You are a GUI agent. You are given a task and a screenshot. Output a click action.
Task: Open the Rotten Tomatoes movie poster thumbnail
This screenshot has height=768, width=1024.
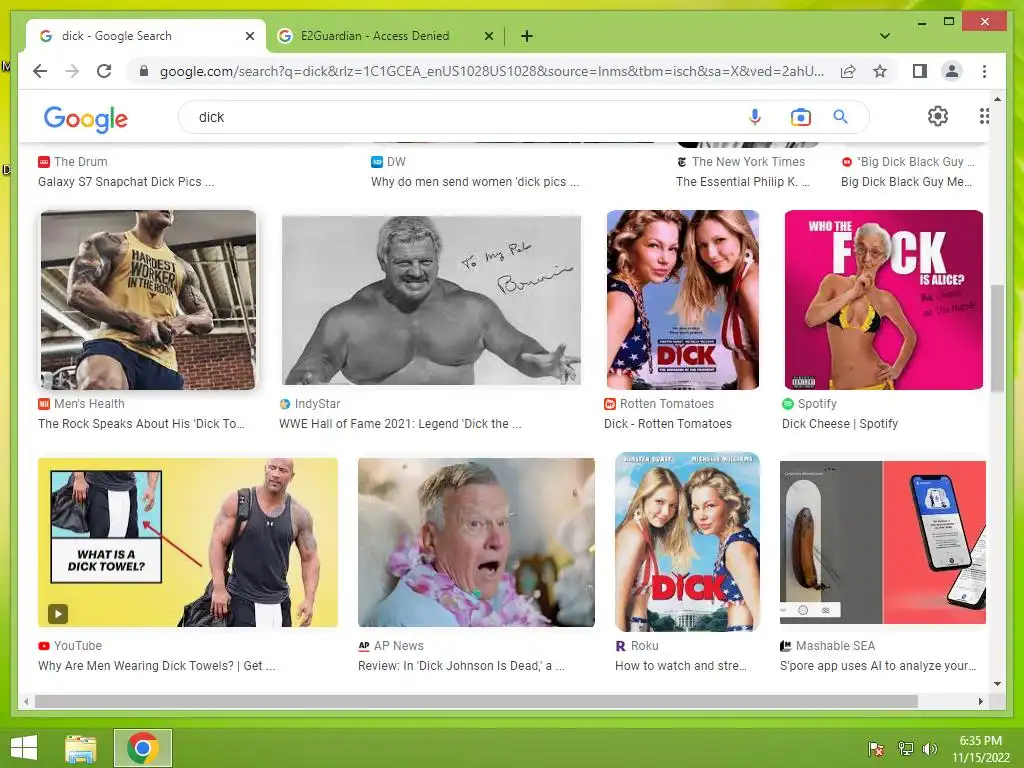click(x=682, y=300)
